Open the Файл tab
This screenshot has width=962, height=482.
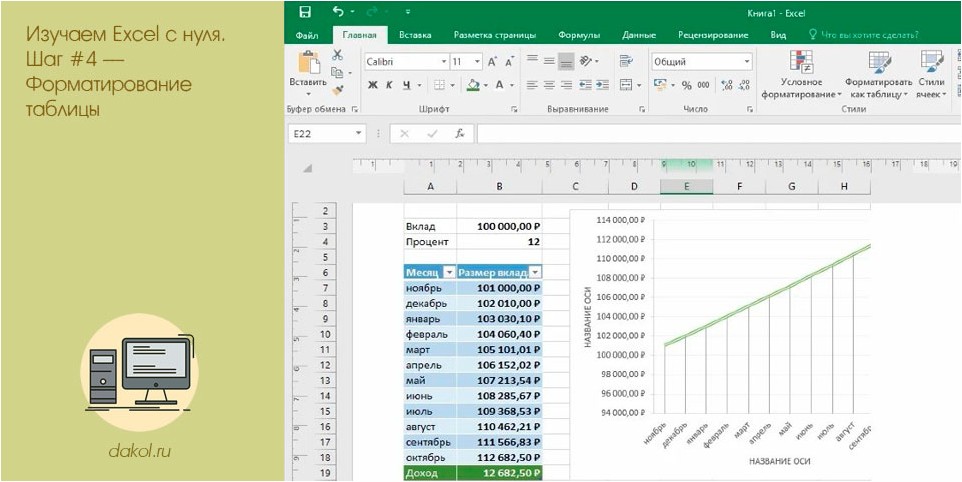[x=306, y=35]
